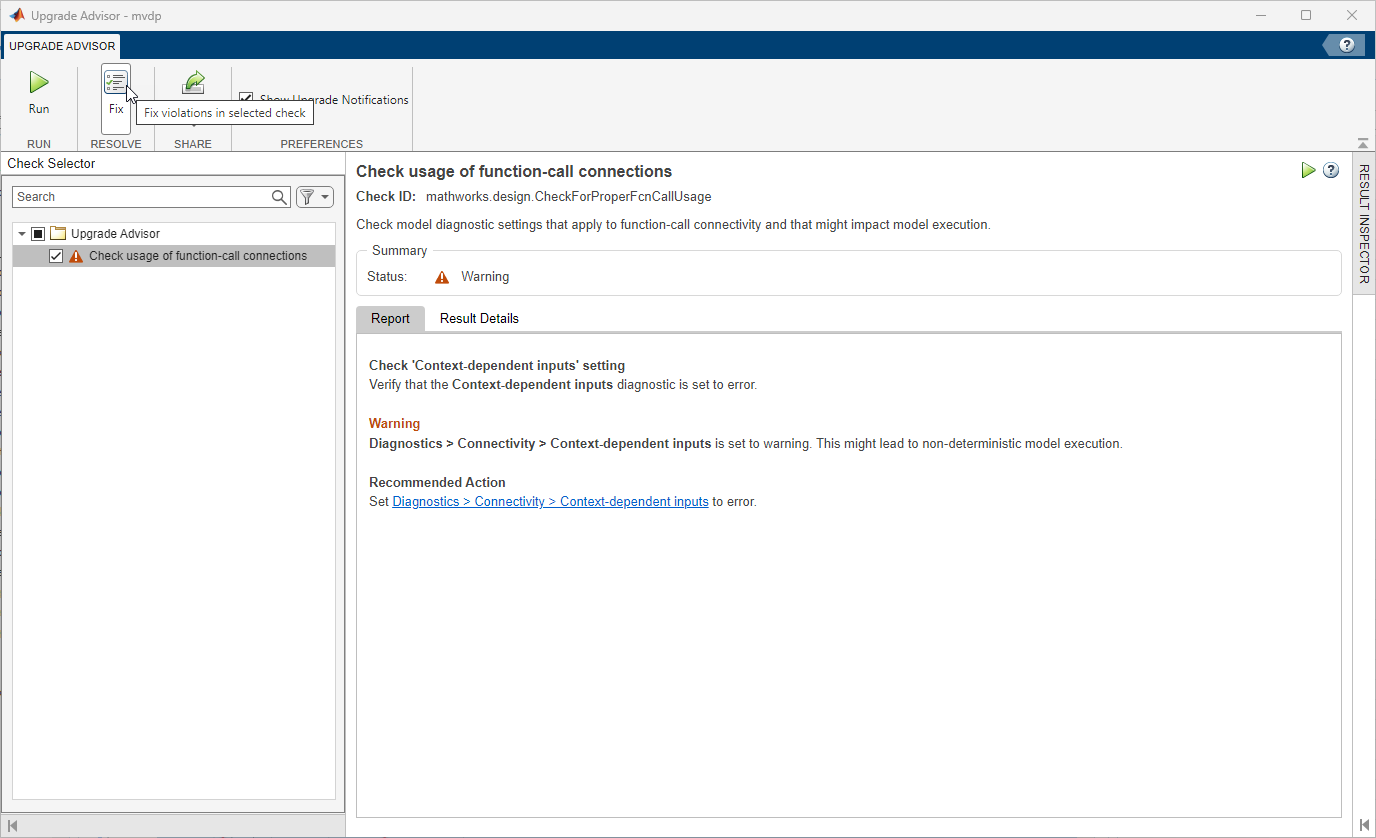Image resolution: width=1376 pixels, height=838 pixels.
Task: Uncheck the function-call connections check
Action: tap(56, 255)
